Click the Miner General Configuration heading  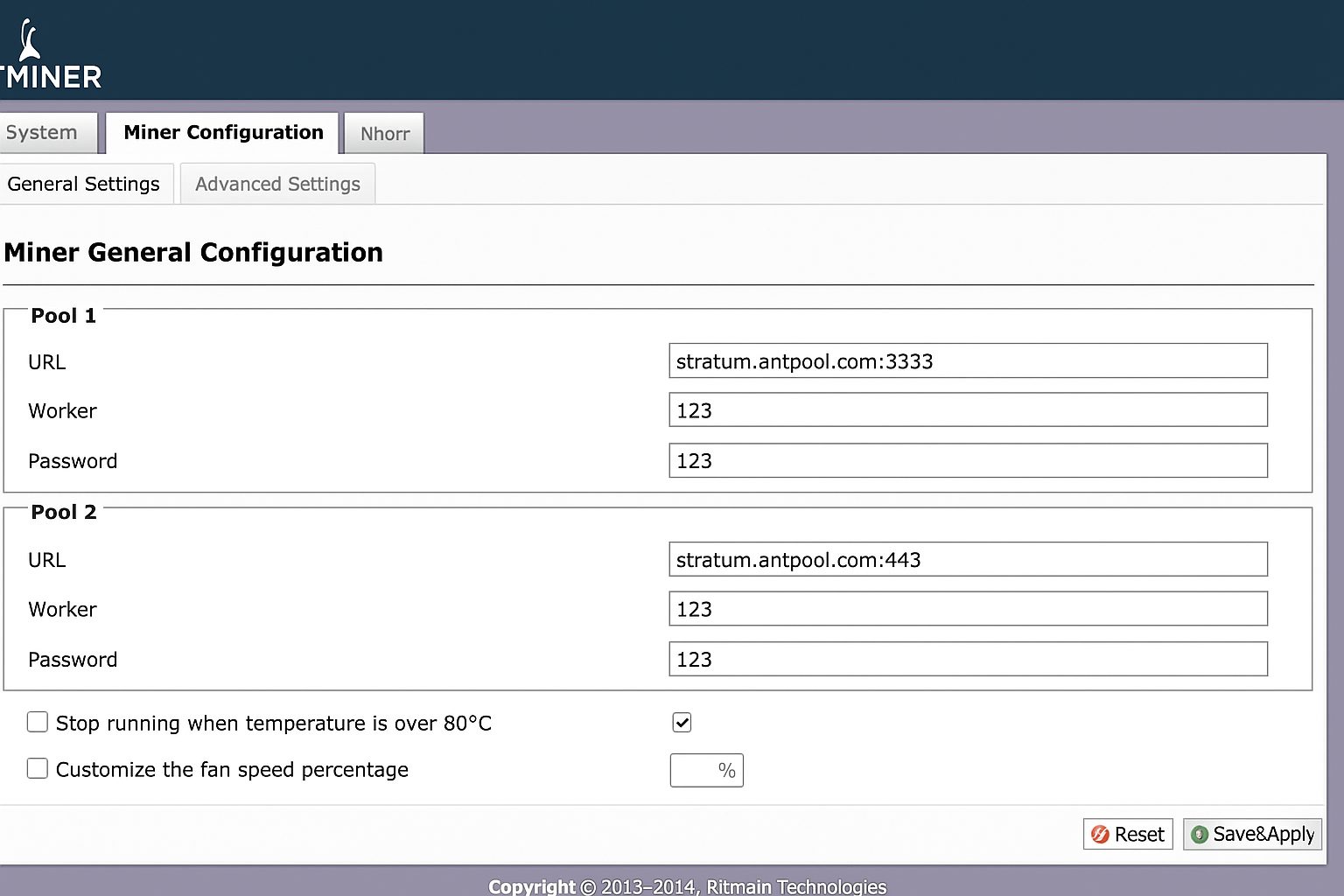click(x=193, y=253)
